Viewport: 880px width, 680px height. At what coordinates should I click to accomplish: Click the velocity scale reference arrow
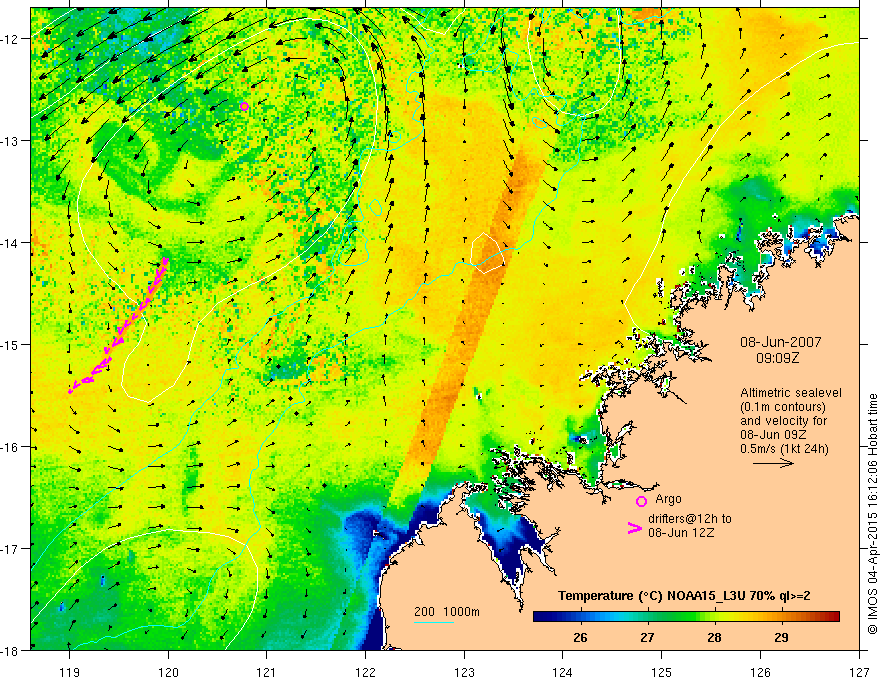[773, 463]
